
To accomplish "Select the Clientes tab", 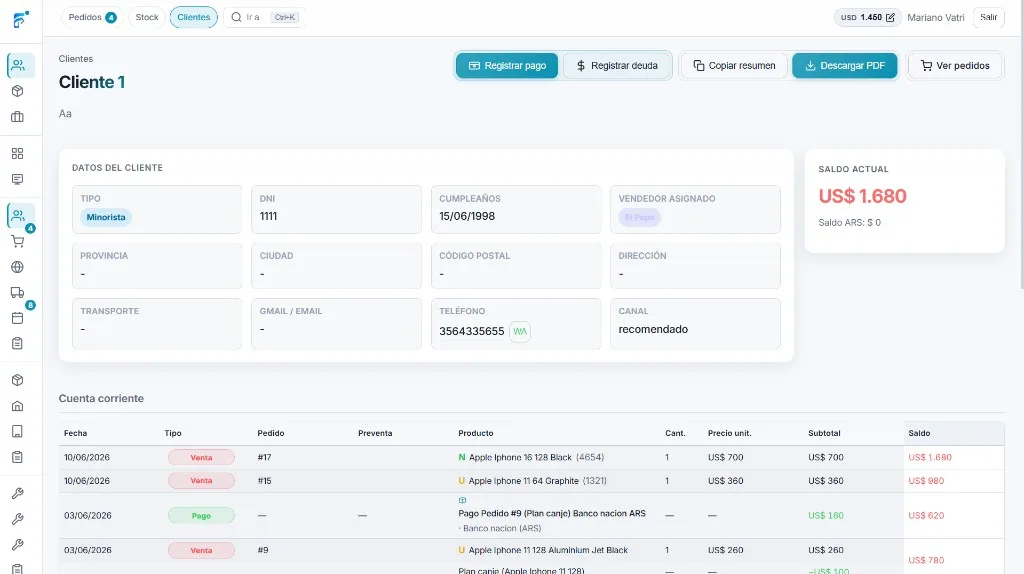I will pyautogui.click(x=194, y=17).
